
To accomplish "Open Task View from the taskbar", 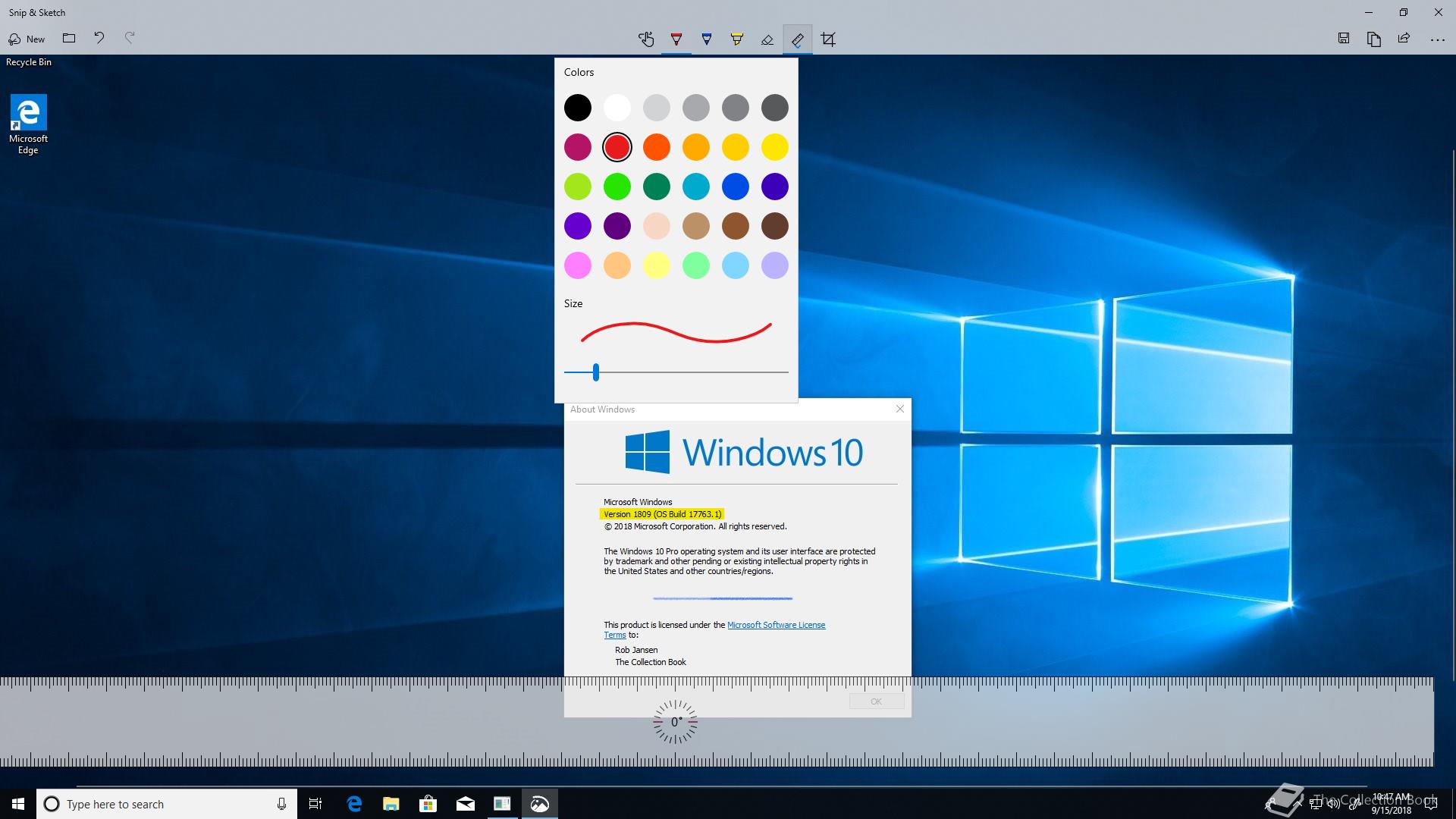I will coord(315,804).
